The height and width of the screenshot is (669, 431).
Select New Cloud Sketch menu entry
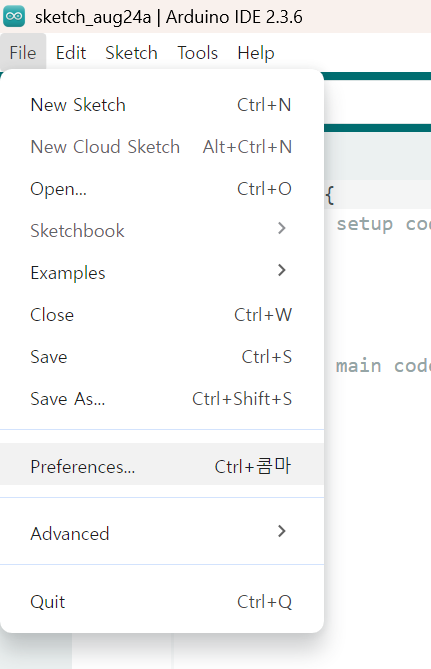point(162,147)
